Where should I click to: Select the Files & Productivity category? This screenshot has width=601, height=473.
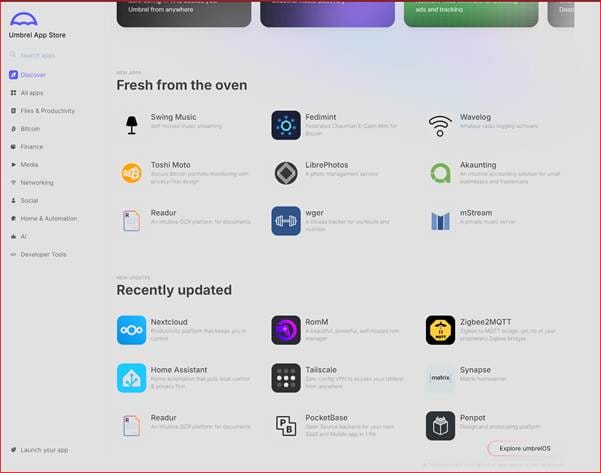(x=42, y=111)
